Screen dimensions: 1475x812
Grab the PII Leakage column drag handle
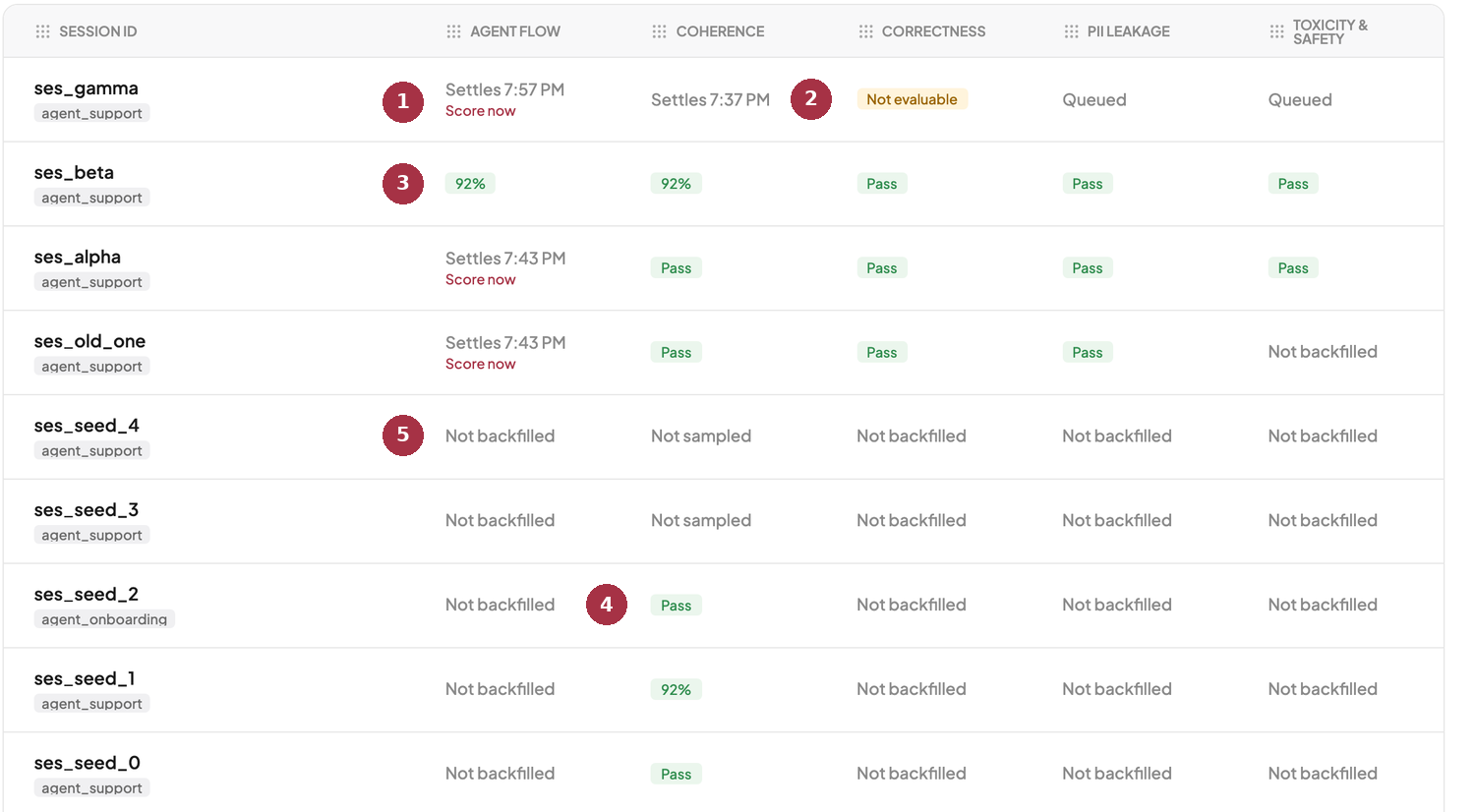click(x=1071, y=31)
